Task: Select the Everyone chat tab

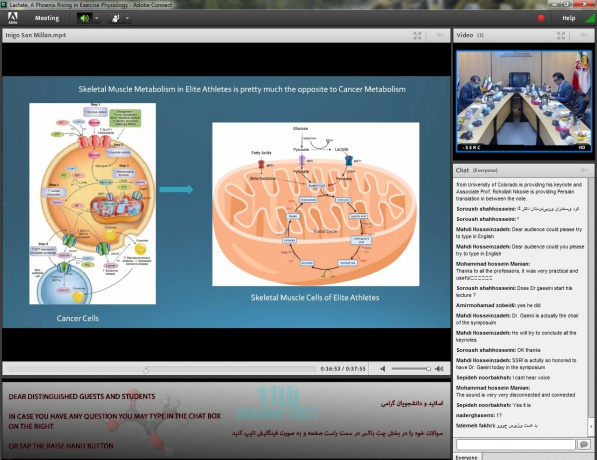Action: coord(467,457)
